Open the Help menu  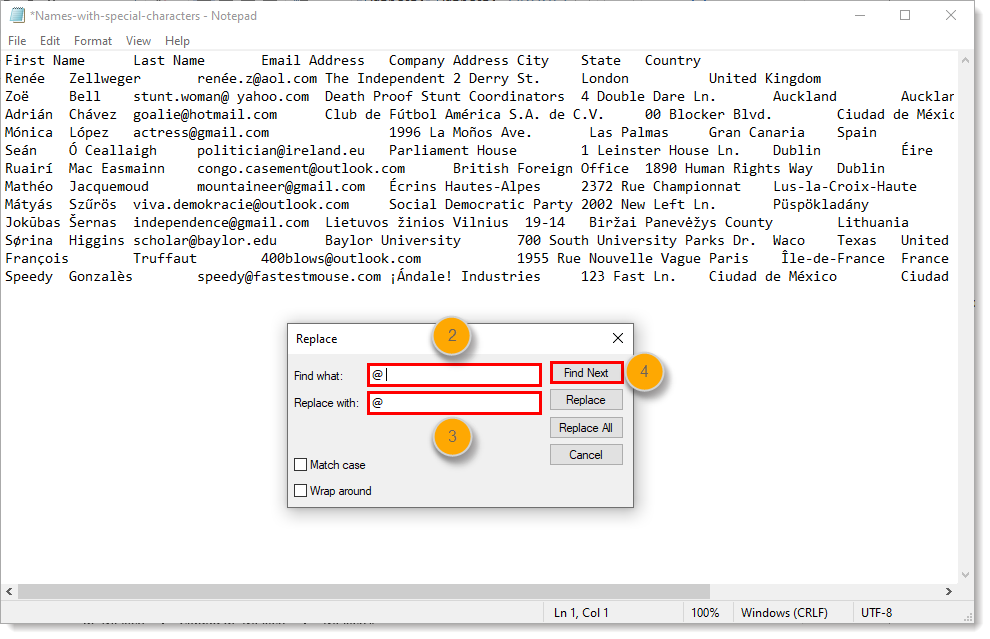tap(177, 41)
